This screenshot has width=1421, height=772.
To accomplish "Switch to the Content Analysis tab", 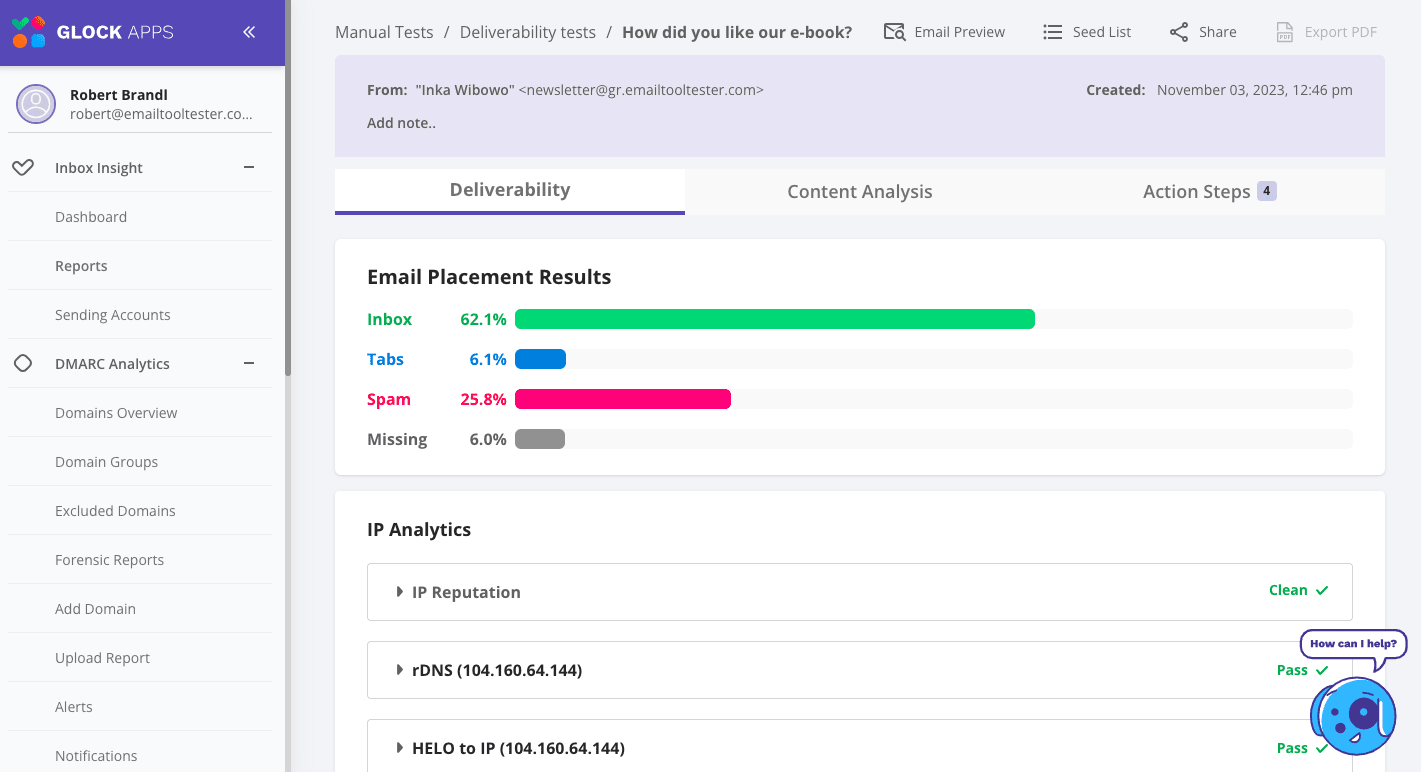I will (x=859, y=192).
